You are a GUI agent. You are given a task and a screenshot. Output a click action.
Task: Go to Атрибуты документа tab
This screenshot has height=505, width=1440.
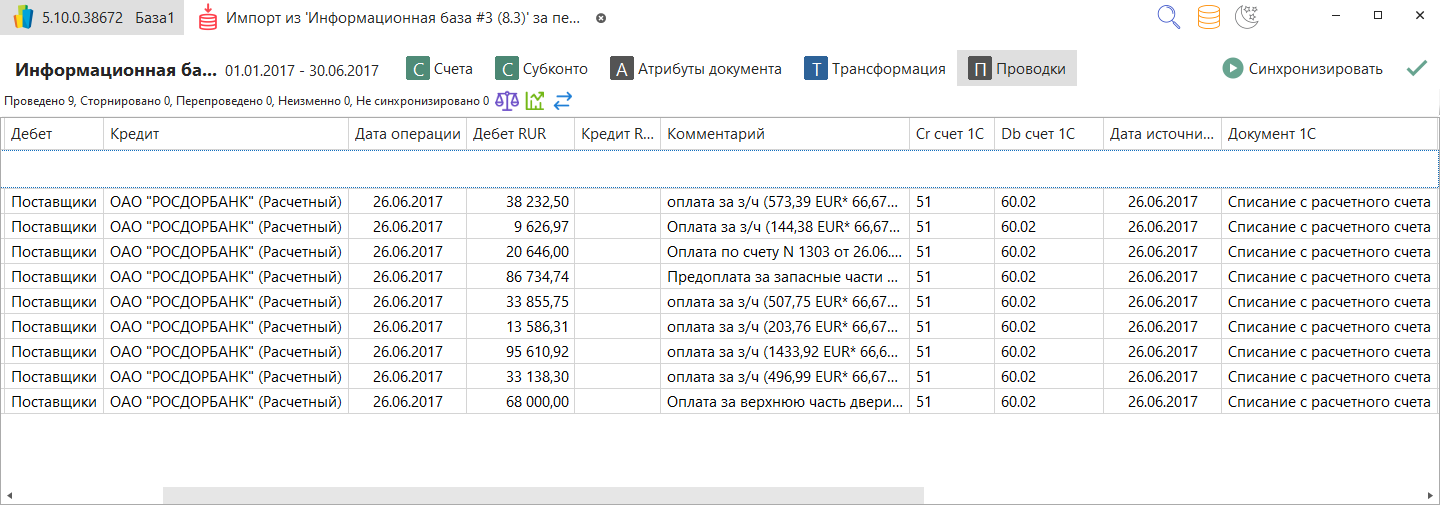coord(696,69)
